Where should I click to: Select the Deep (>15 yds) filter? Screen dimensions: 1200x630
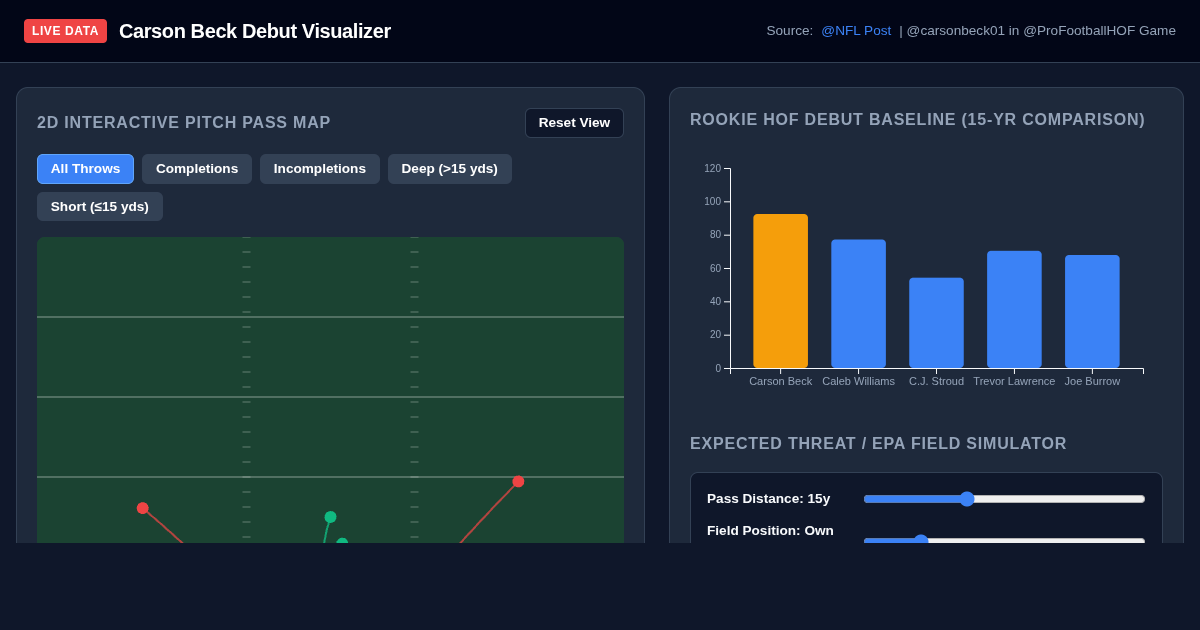[x=450, y=169]
